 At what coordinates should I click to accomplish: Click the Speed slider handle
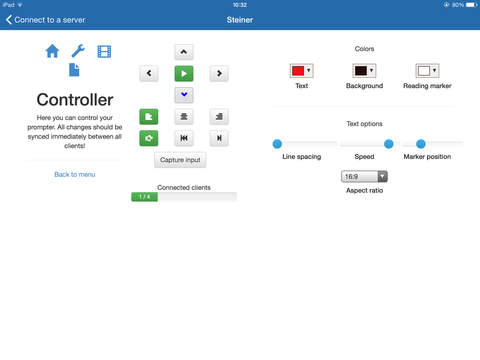coord(388,144)
